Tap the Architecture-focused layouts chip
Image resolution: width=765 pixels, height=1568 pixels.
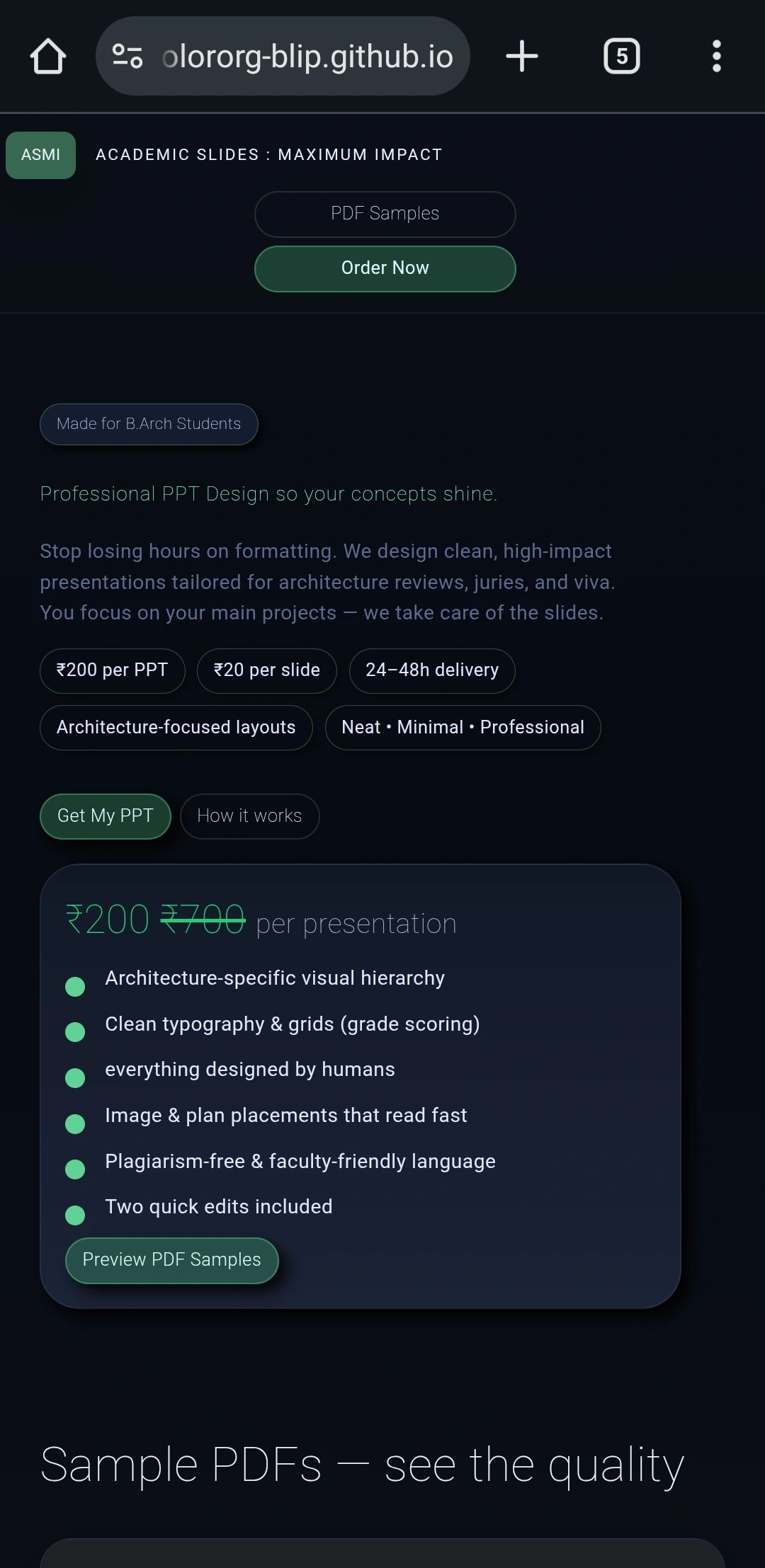tap(176, 727)
